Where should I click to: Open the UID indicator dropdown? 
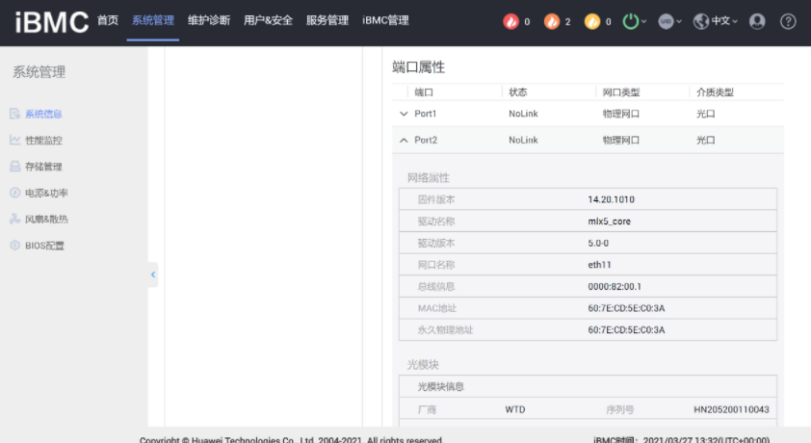(x=669, y=21)
